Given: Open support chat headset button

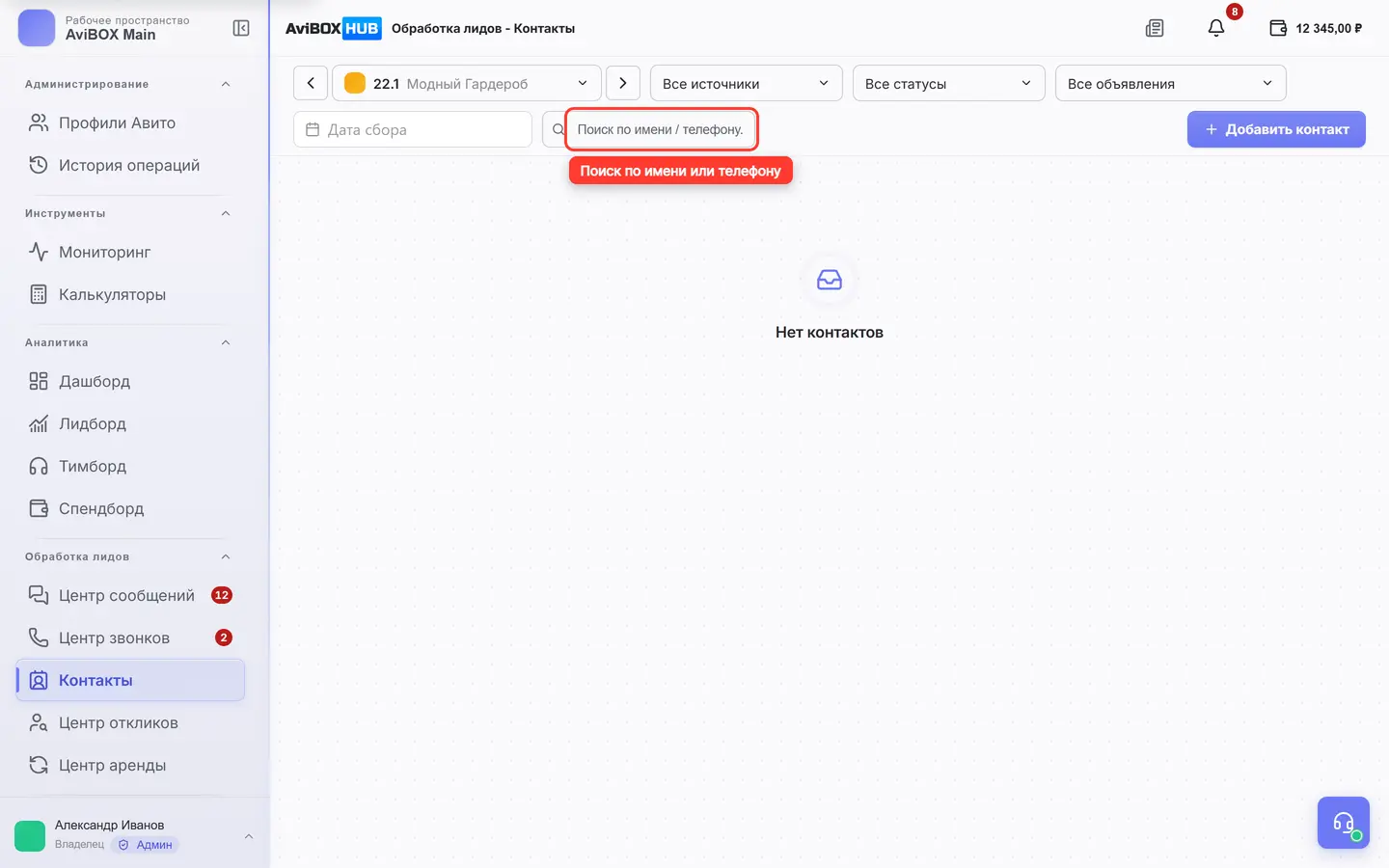Looking at the screenshot, I should tap(1344, 823).
